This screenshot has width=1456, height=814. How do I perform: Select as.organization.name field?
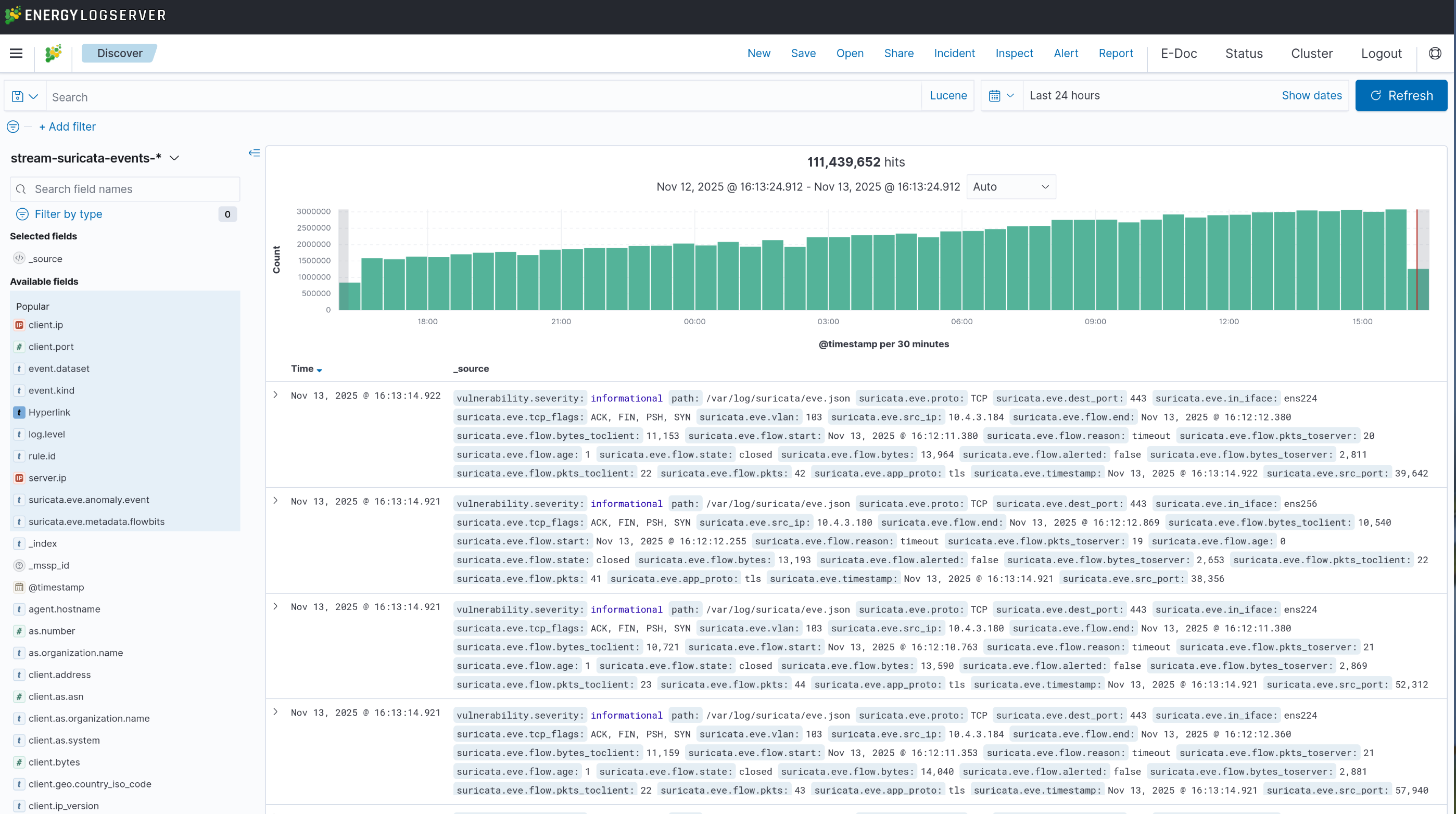click(75, 653)
